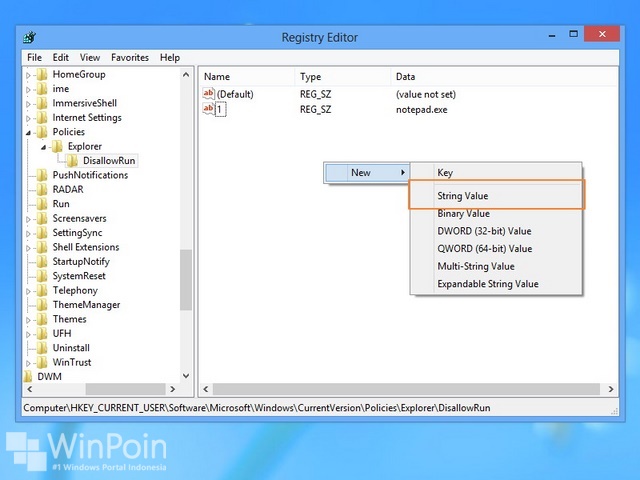Click the RADAR folder icon

(x=42, y=189)
